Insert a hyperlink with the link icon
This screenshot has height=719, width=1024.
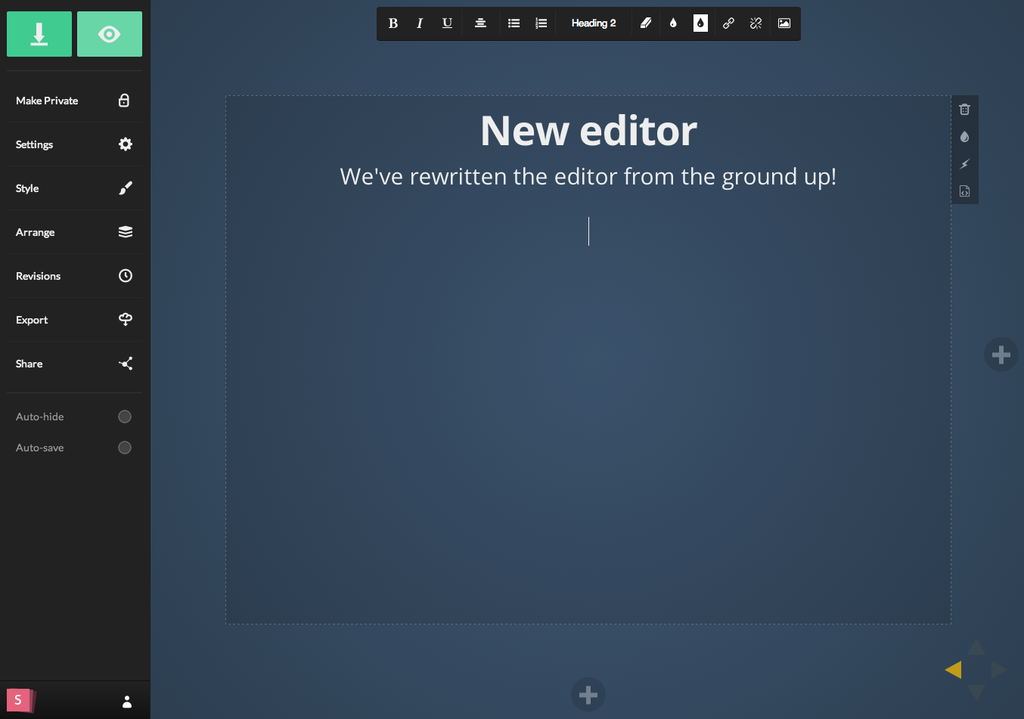tap(728, 23)
